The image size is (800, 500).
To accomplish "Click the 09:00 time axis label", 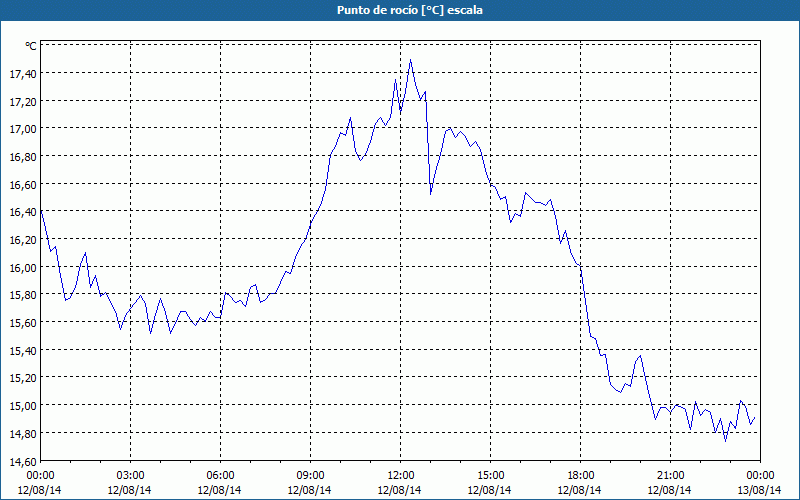I will click(310, 476).
